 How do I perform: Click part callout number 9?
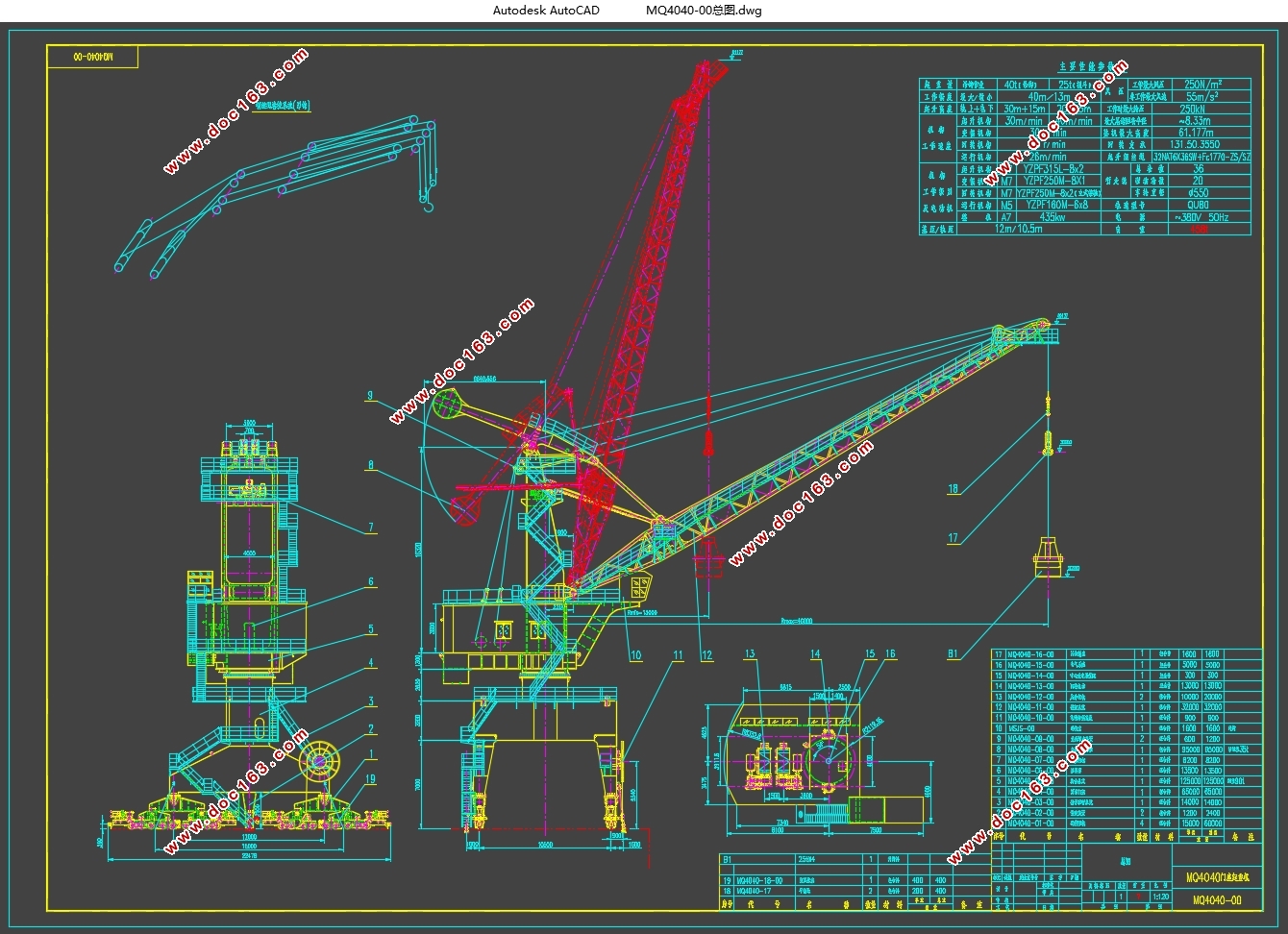[x=369, y=396]
